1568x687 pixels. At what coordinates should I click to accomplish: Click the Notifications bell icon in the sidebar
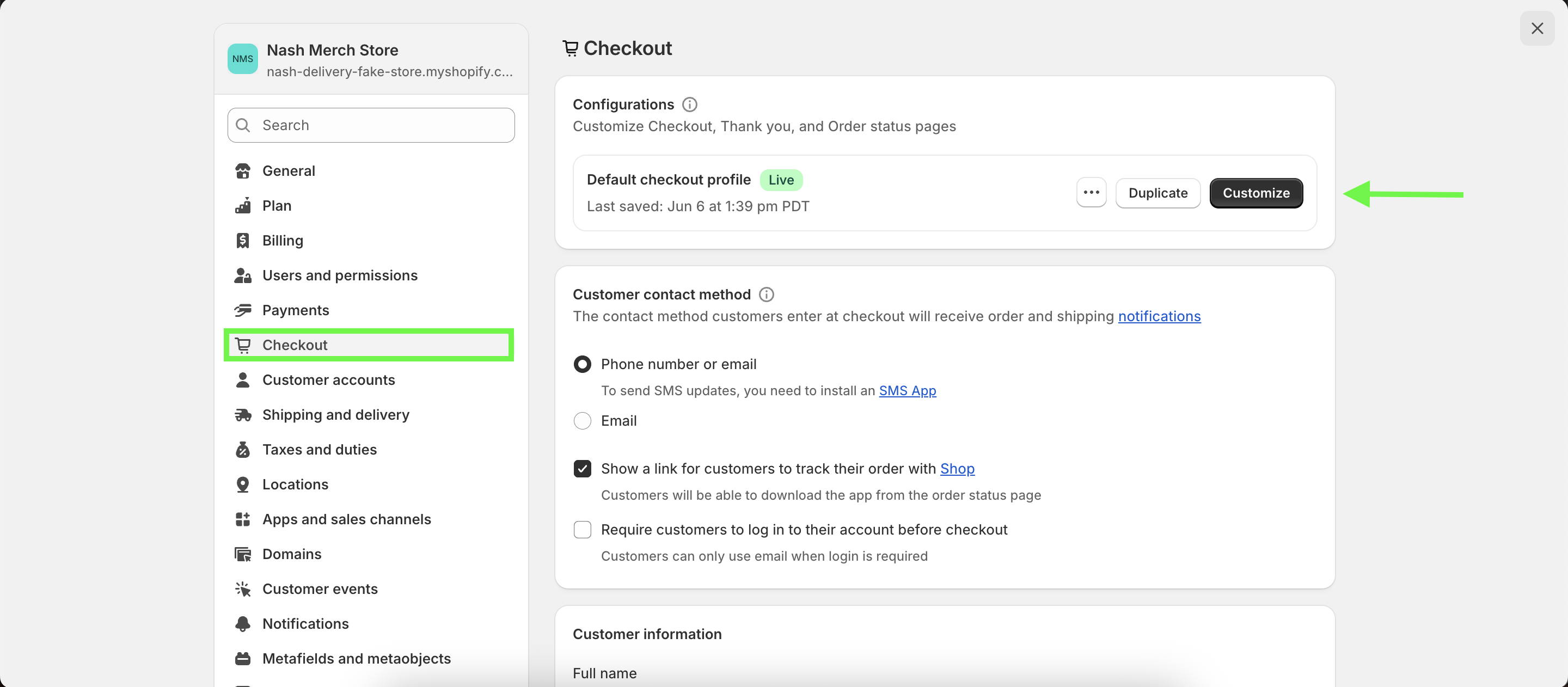(243, 624)
